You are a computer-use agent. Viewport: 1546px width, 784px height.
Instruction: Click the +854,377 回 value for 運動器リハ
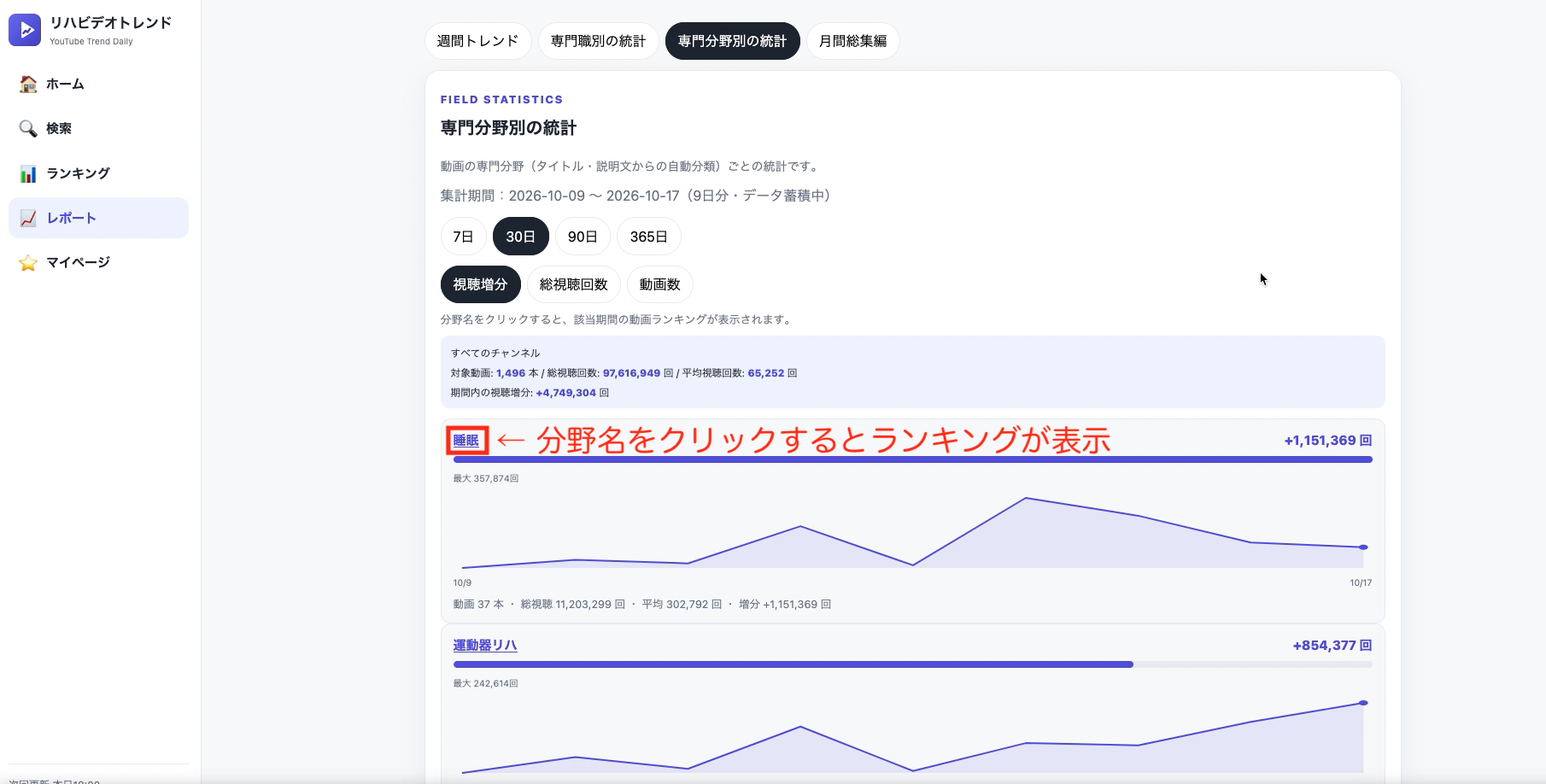(1332, 646)
